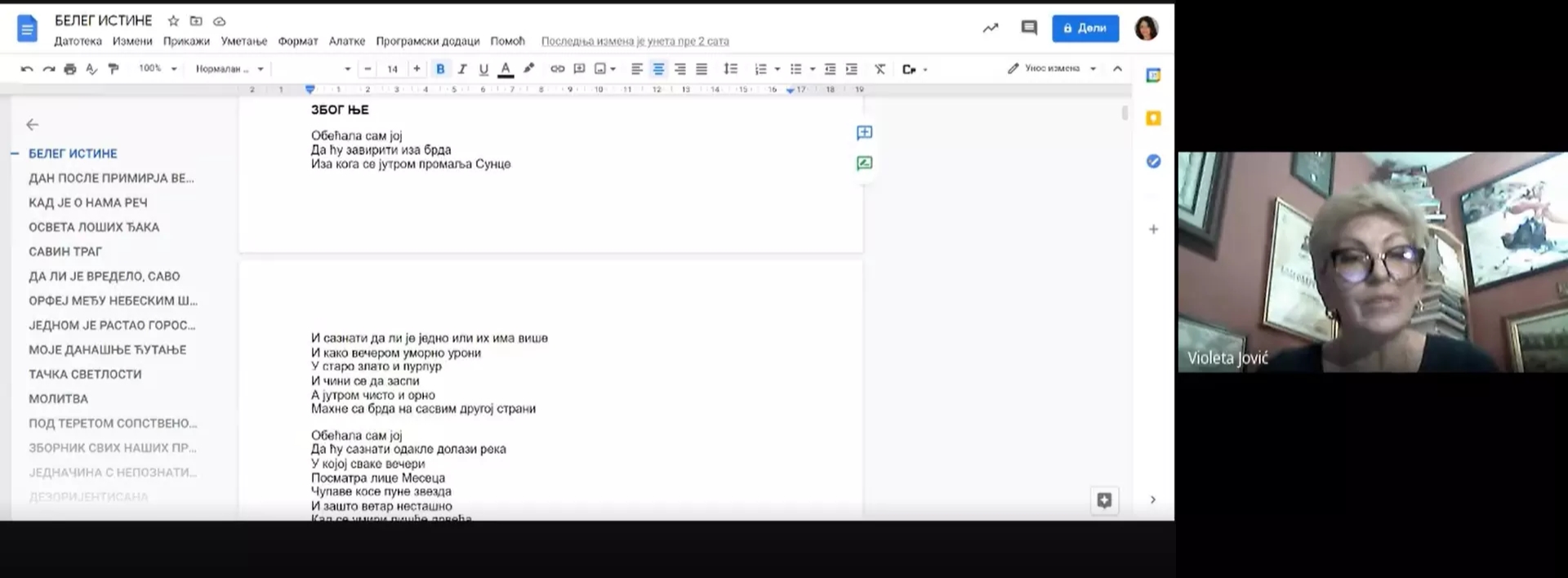This screenshot has width=1568, height=578.
Task: Select the Paint format tool
Action: (x=114, y=69)
